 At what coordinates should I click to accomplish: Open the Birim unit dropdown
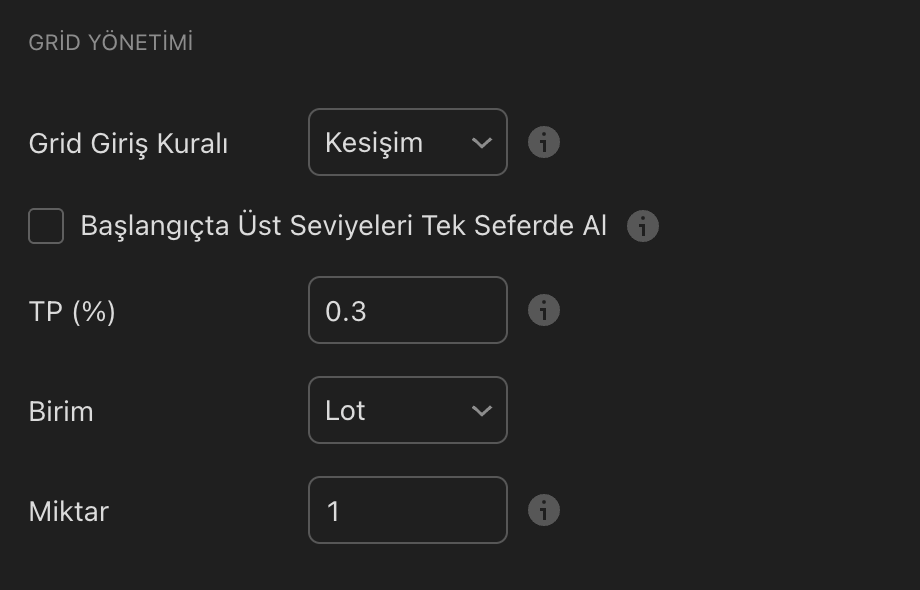[407, 410]
